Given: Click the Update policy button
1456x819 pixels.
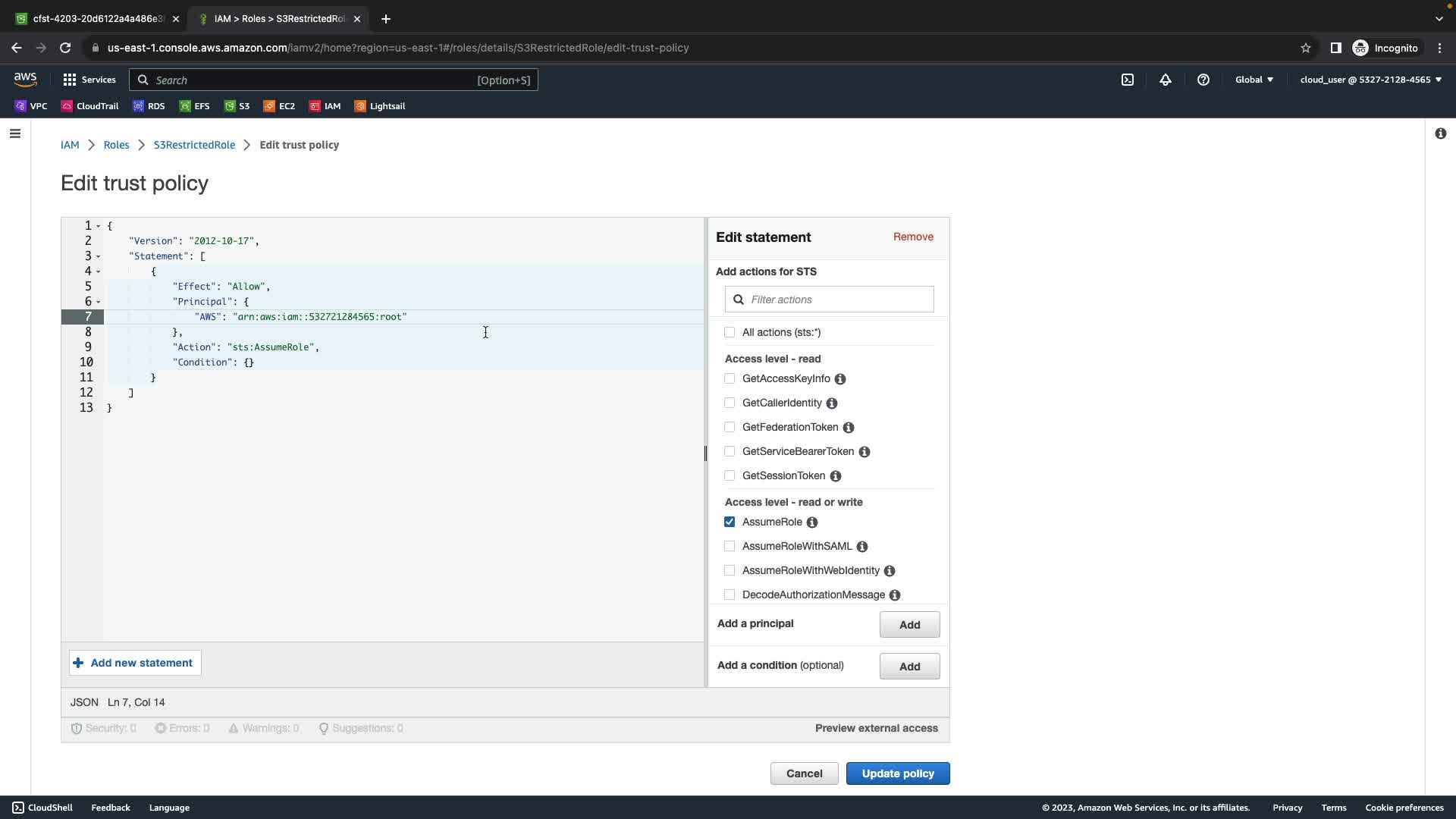Looking at the screenshot, I should pos(897,773).
